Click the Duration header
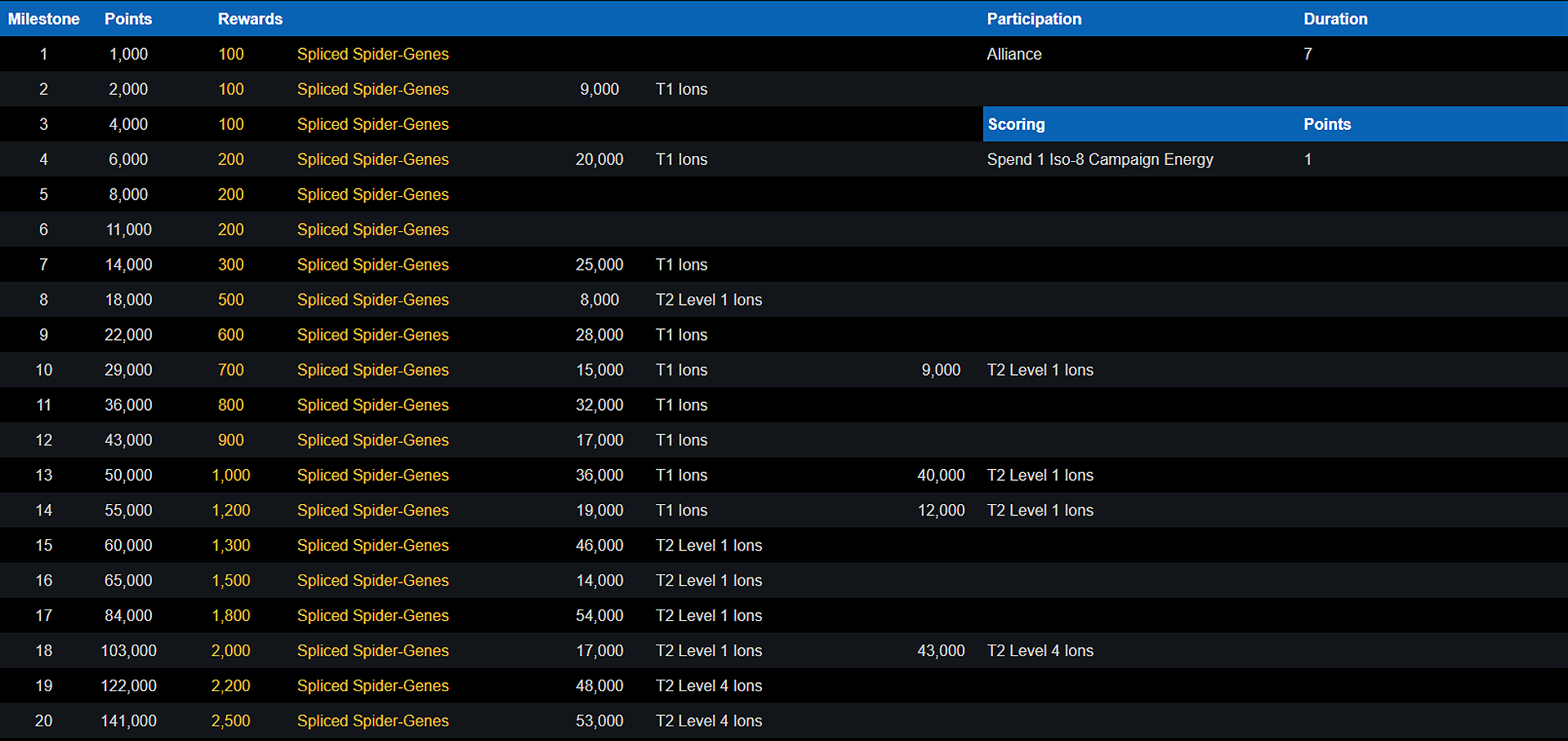1568x741 pixels. click(1335, 19)
